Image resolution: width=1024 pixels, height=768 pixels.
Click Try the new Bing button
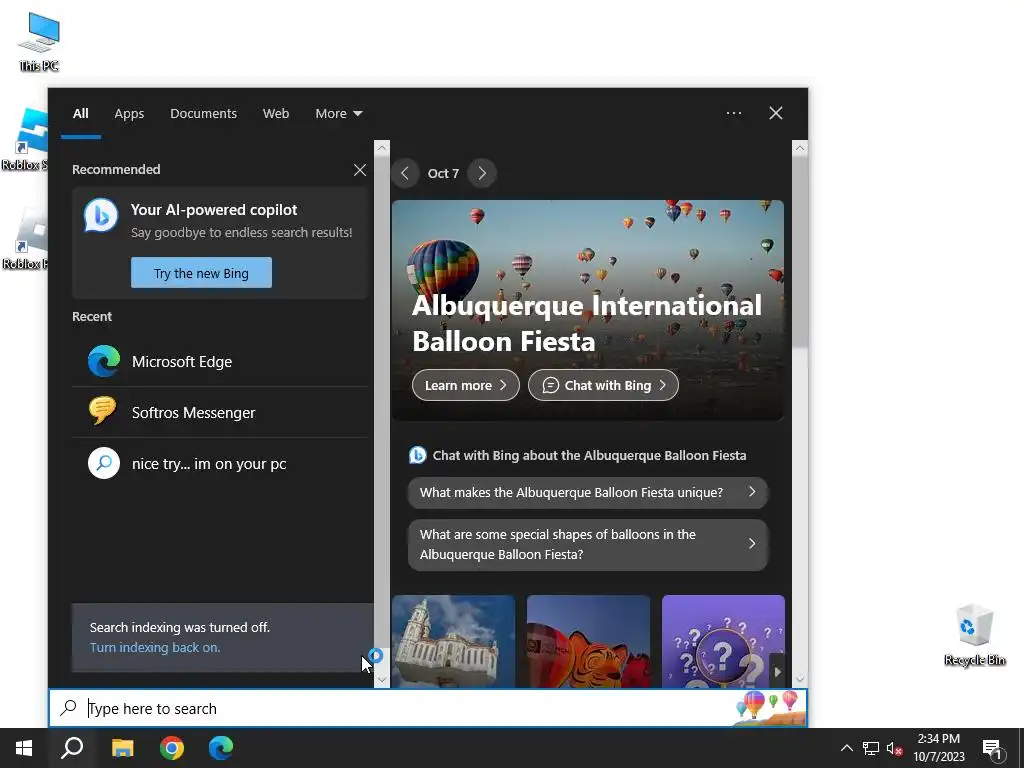coord(201,273)
